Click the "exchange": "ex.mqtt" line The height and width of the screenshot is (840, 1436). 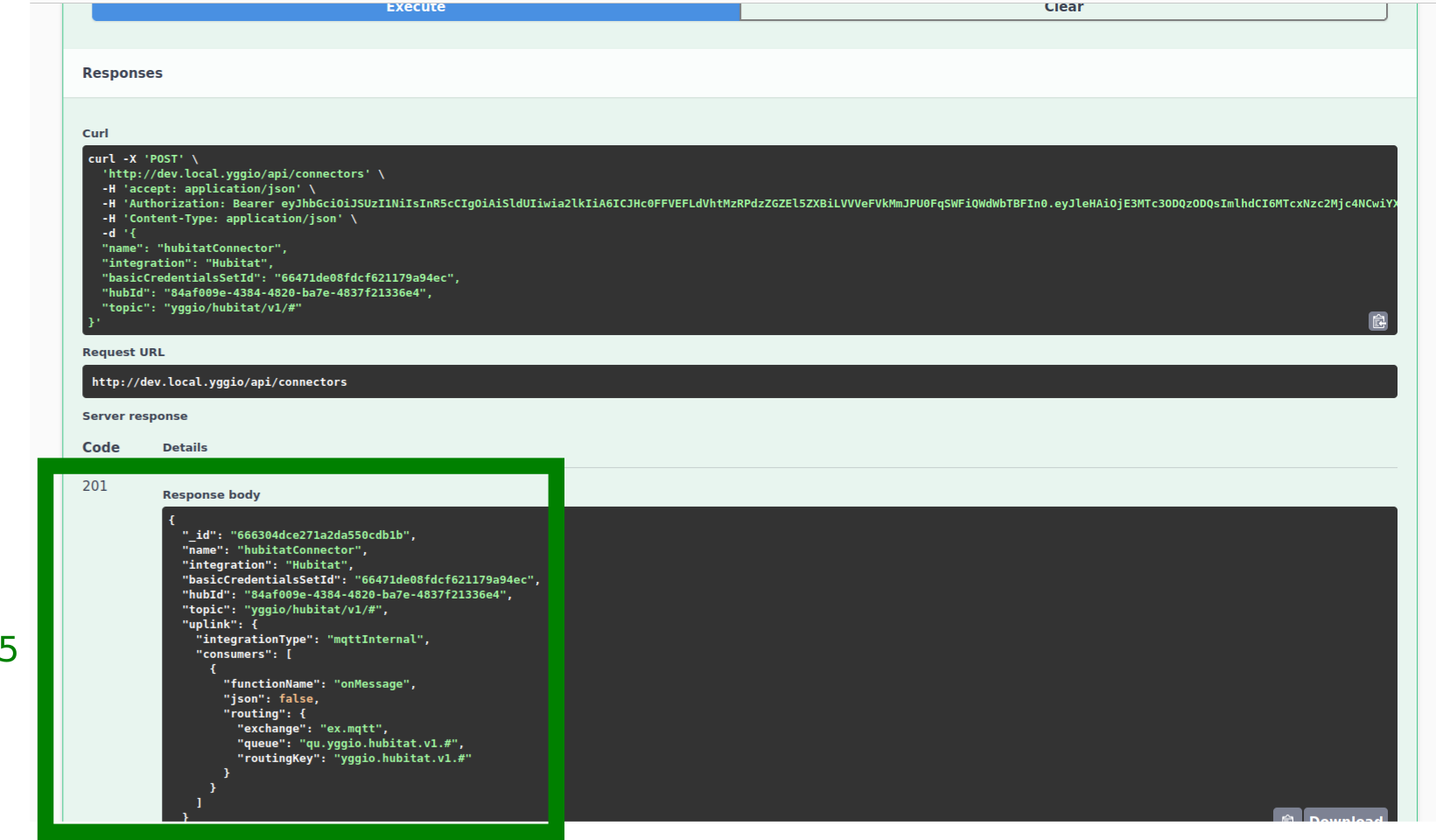coord(312,729)
